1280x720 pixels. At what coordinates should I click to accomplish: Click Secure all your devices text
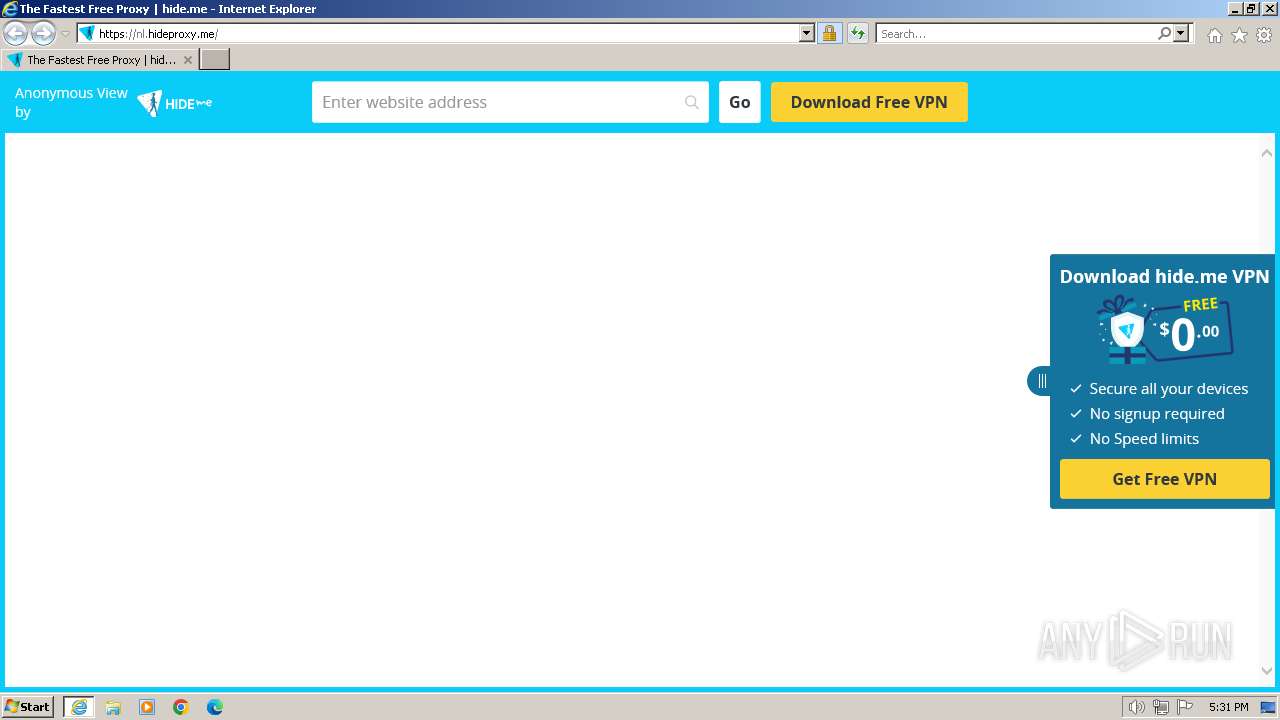click(x=1169, y=388)
